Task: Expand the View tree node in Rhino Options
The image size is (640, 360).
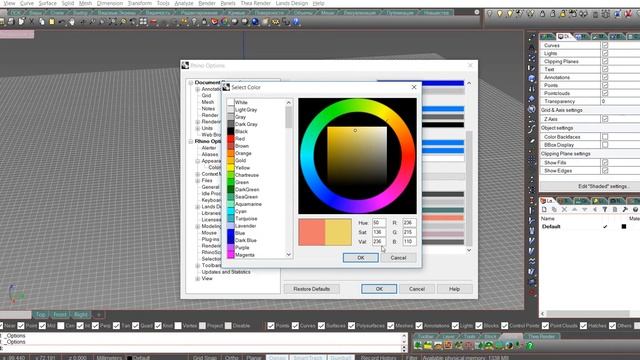Action: point(198,278)
